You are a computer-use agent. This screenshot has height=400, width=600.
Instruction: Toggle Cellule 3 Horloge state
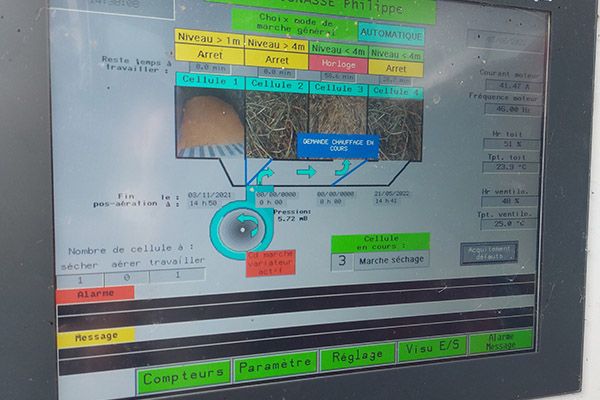coord(338,62)
